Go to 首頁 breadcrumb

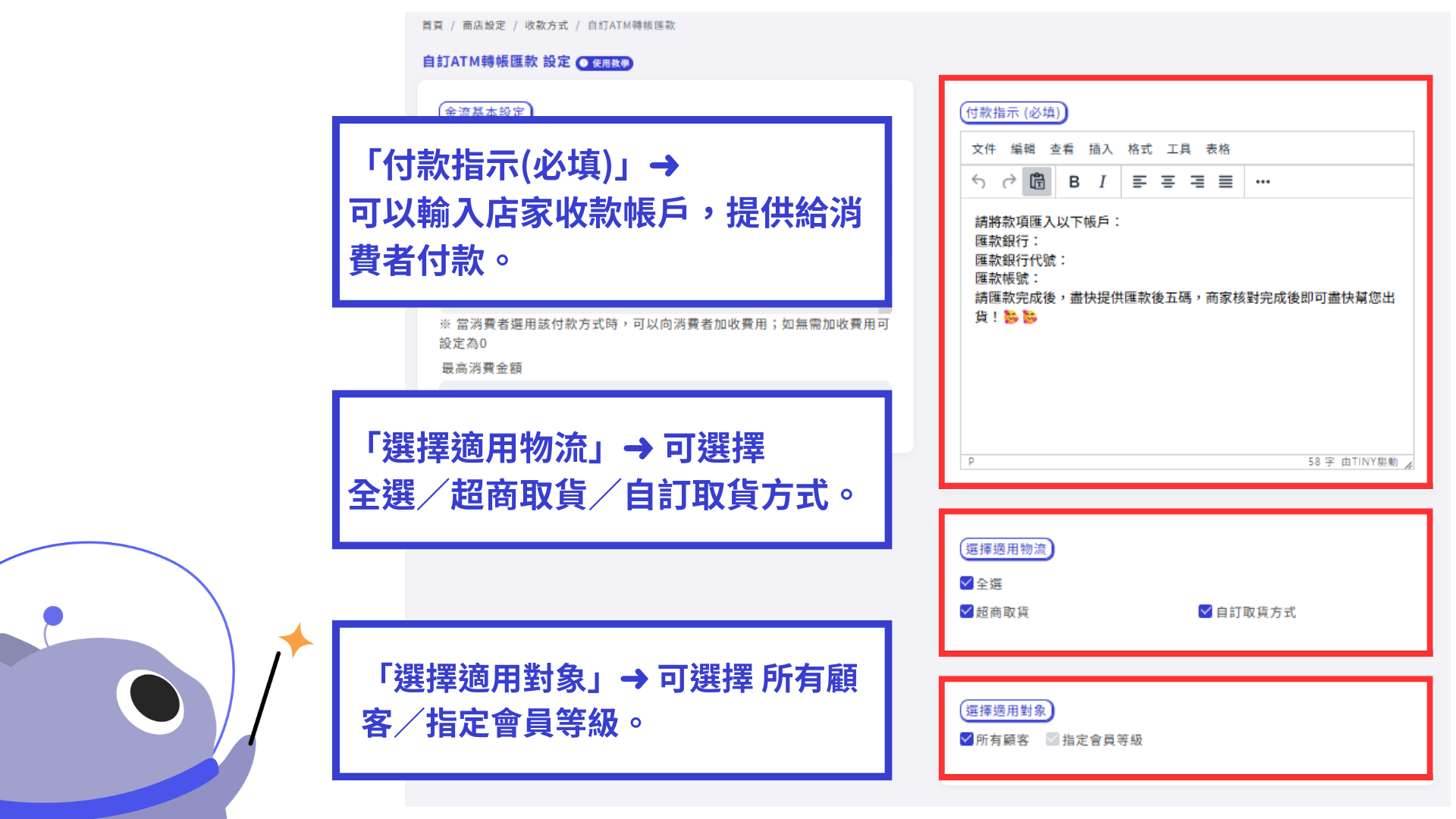click(x=432, y=25)
